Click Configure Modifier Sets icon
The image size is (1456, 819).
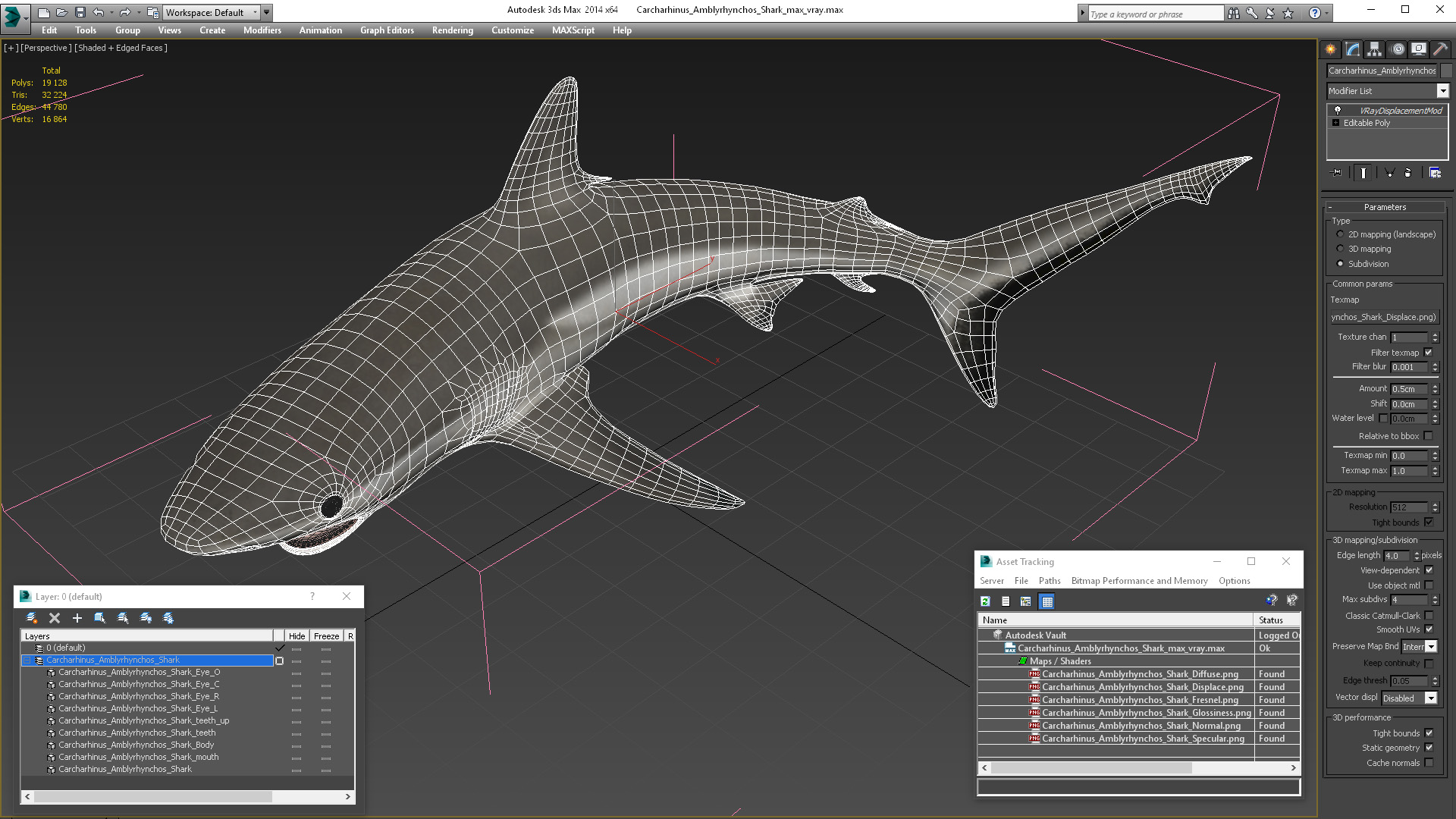coord(1435,173)
